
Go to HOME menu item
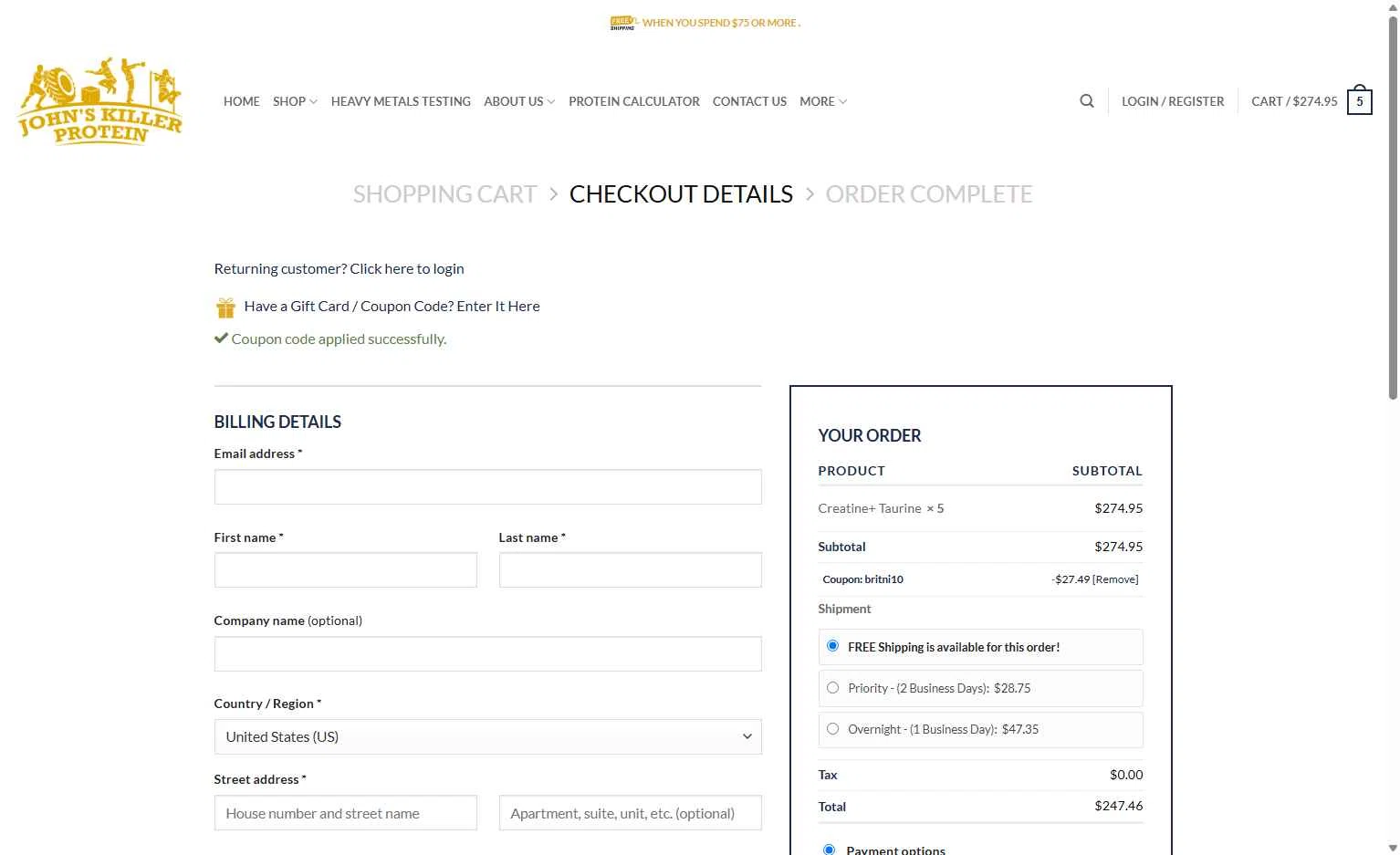(242, 101)
